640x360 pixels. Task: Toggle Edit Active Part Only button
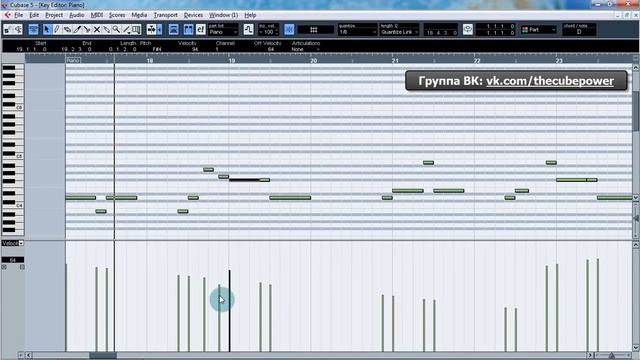[x=188, y=29]
